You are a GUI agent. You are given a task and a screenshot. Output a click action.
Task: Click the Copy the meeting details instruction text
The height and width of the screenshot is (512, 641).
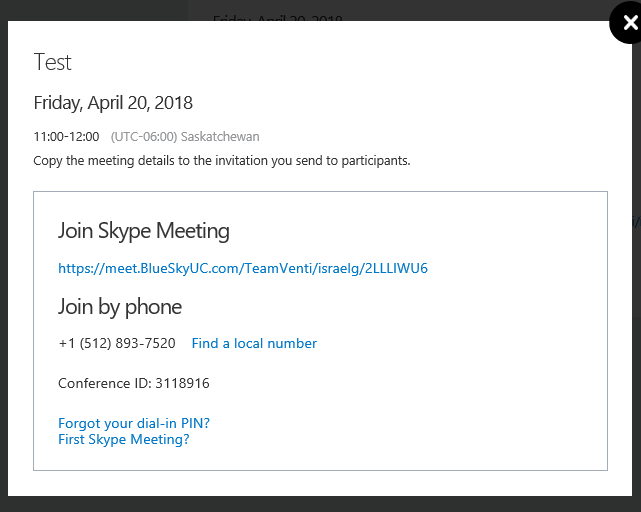coord(222,161)
